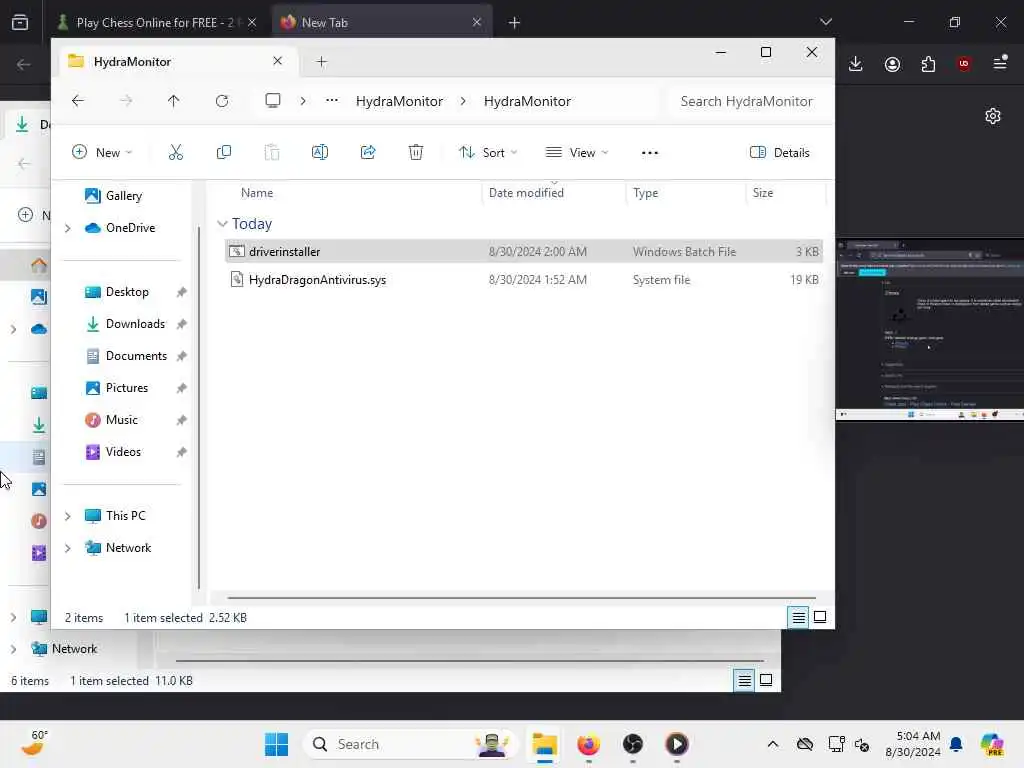Expand chevron between HydraMonitor breadcrumbs
This screenshot has height=768, width=1024.
pos(463,101)
